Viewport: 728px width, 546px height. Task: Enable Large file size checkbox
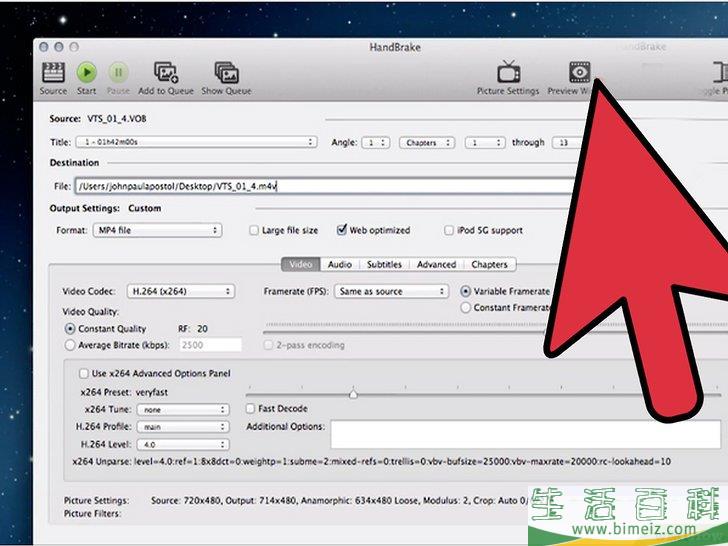point(254,230)
